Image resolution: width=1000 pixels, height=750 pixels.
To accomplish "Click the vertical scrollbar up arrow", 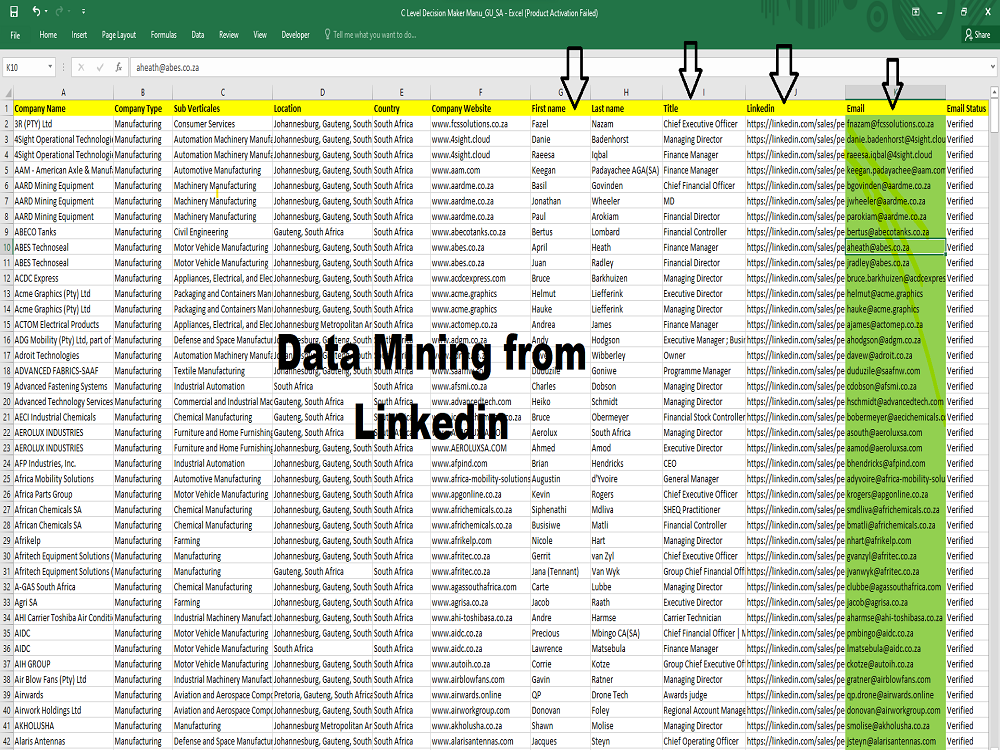I will [994, 92].
